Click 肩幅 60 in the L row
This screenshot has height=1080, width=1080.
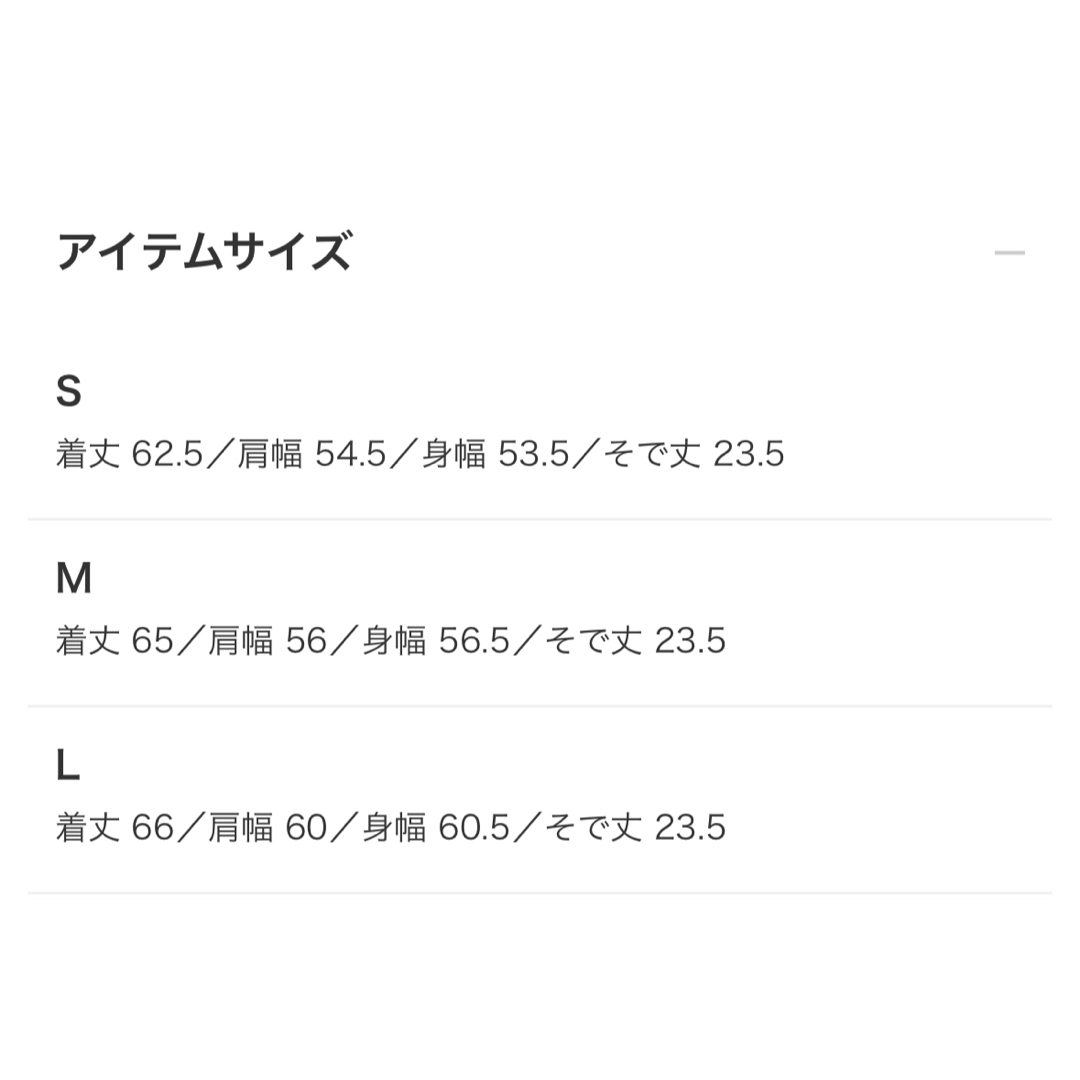coord(267,827)
